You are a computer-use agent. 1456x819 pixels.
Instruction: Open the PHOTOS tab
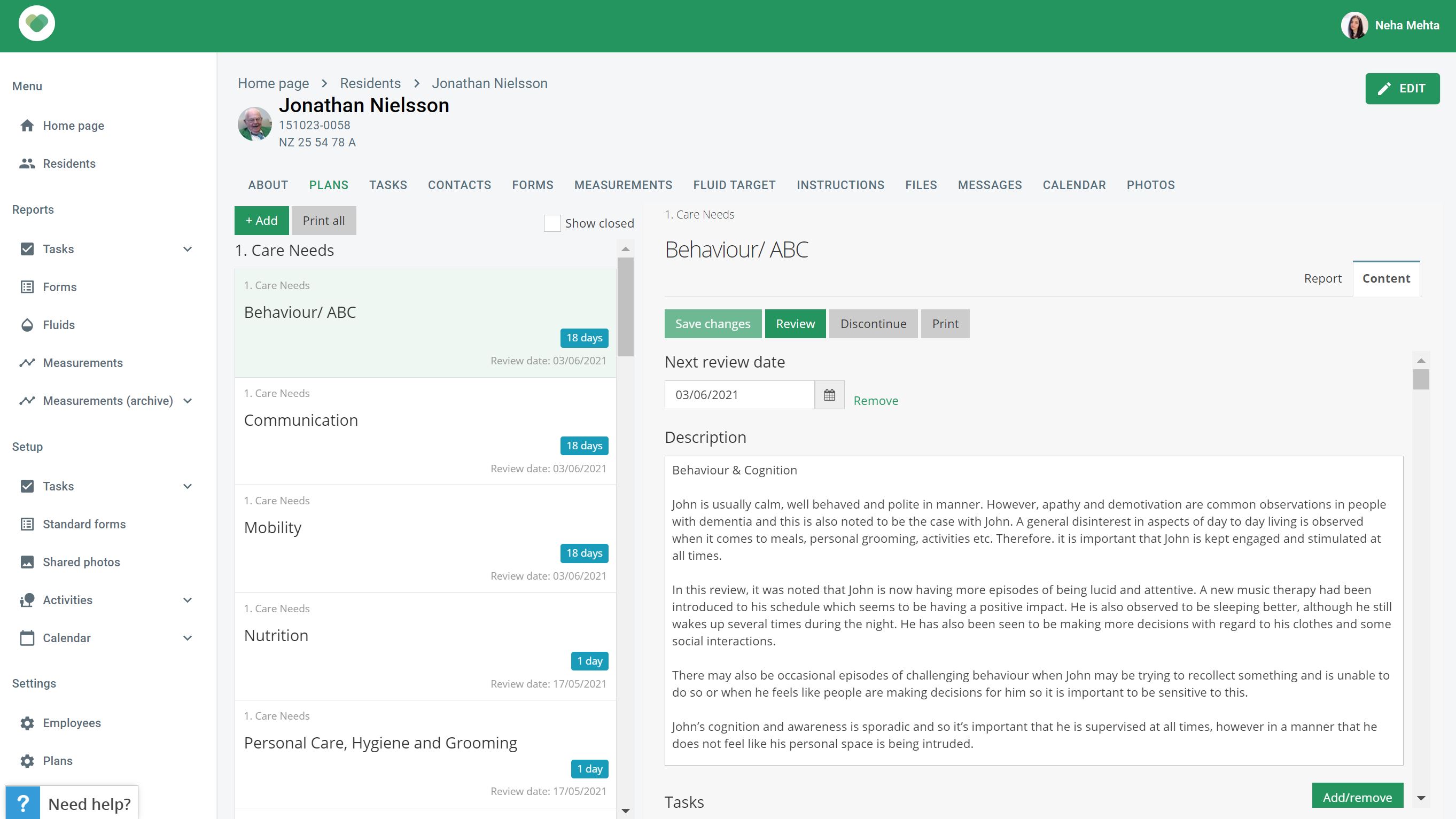[1150, 185]
